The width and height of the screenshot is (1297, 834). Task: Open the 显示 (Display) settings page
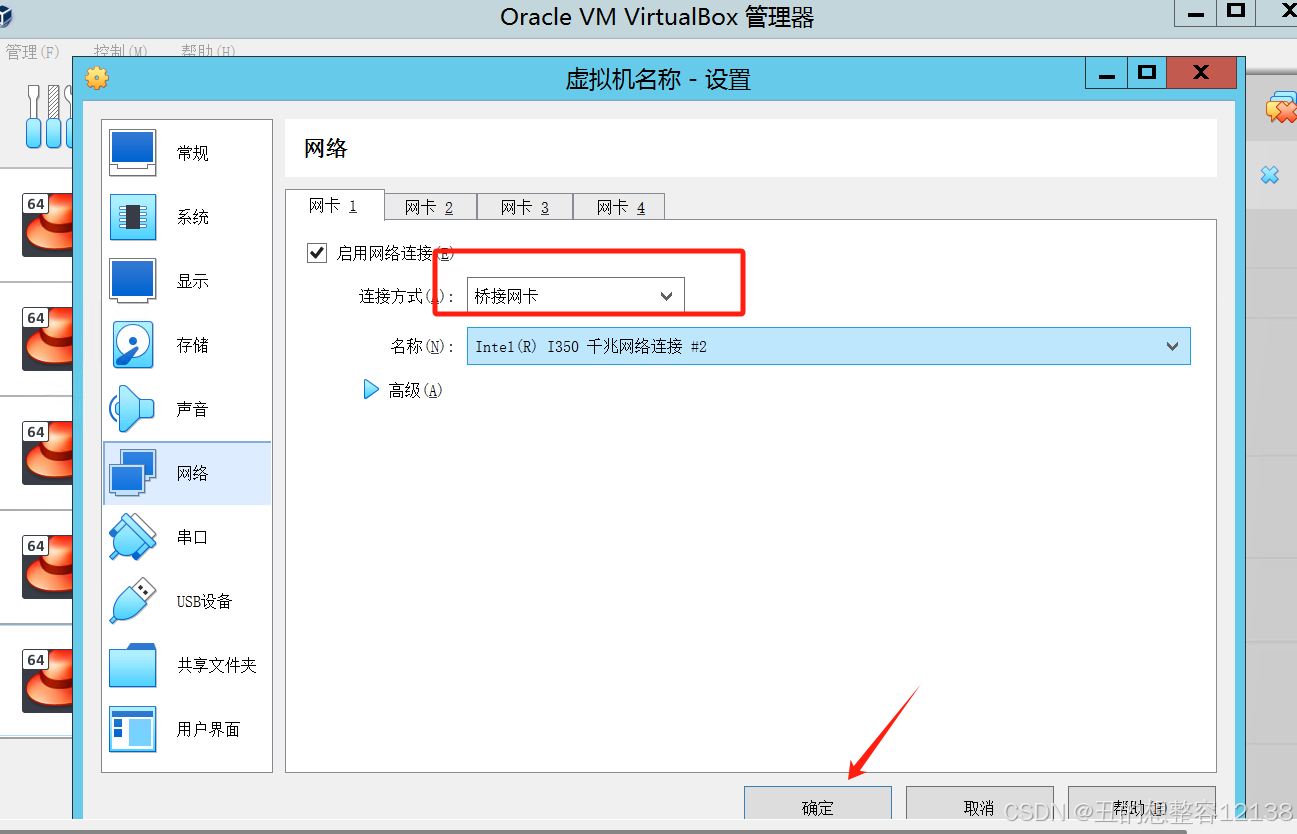(x=187, y=281)
